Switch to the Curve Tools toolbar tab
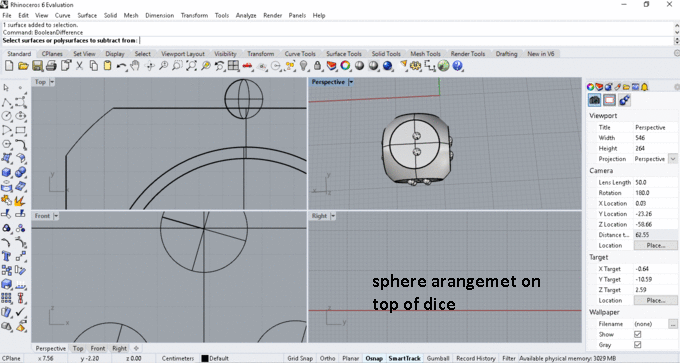Screen dimensions: 680x363 tap(300, 54)
